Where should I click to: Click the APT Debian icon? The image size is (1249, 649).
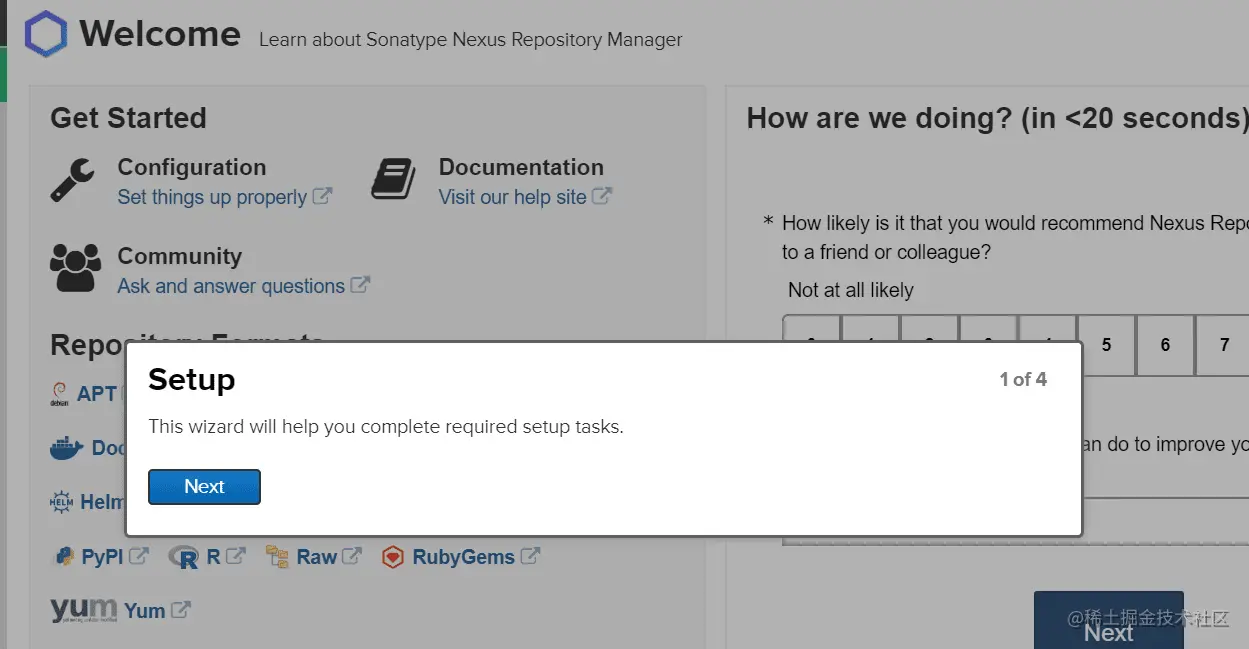(59, 394)
